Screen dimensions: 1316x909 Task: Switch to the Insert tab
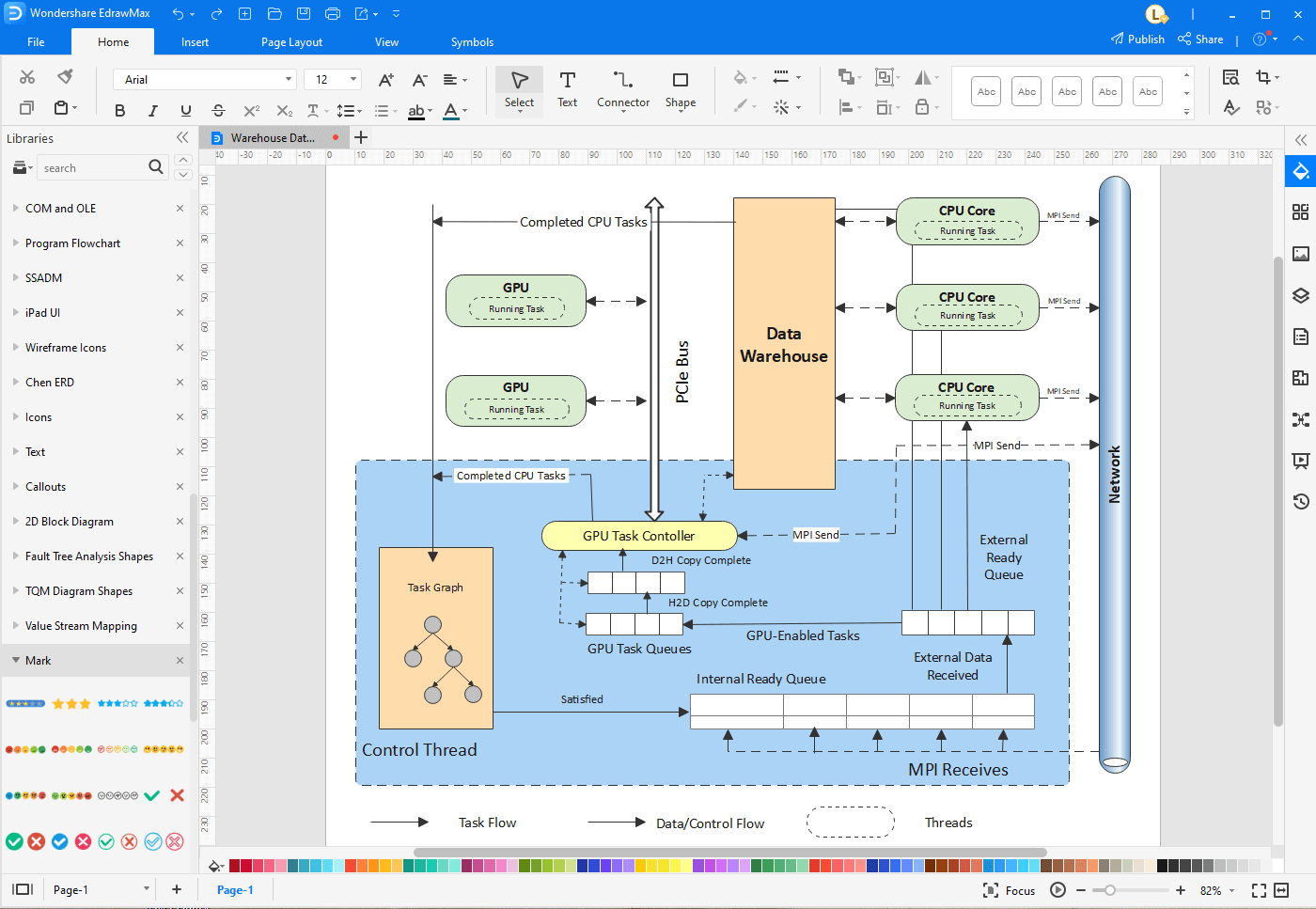[x=195, y=42]
